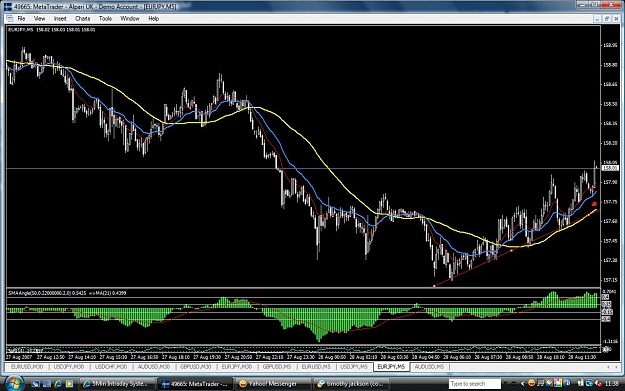Viewport: 625px width, 391px height.
Task: Select the active EURJPY,M5 chart tab
Action: pos(391,367)
